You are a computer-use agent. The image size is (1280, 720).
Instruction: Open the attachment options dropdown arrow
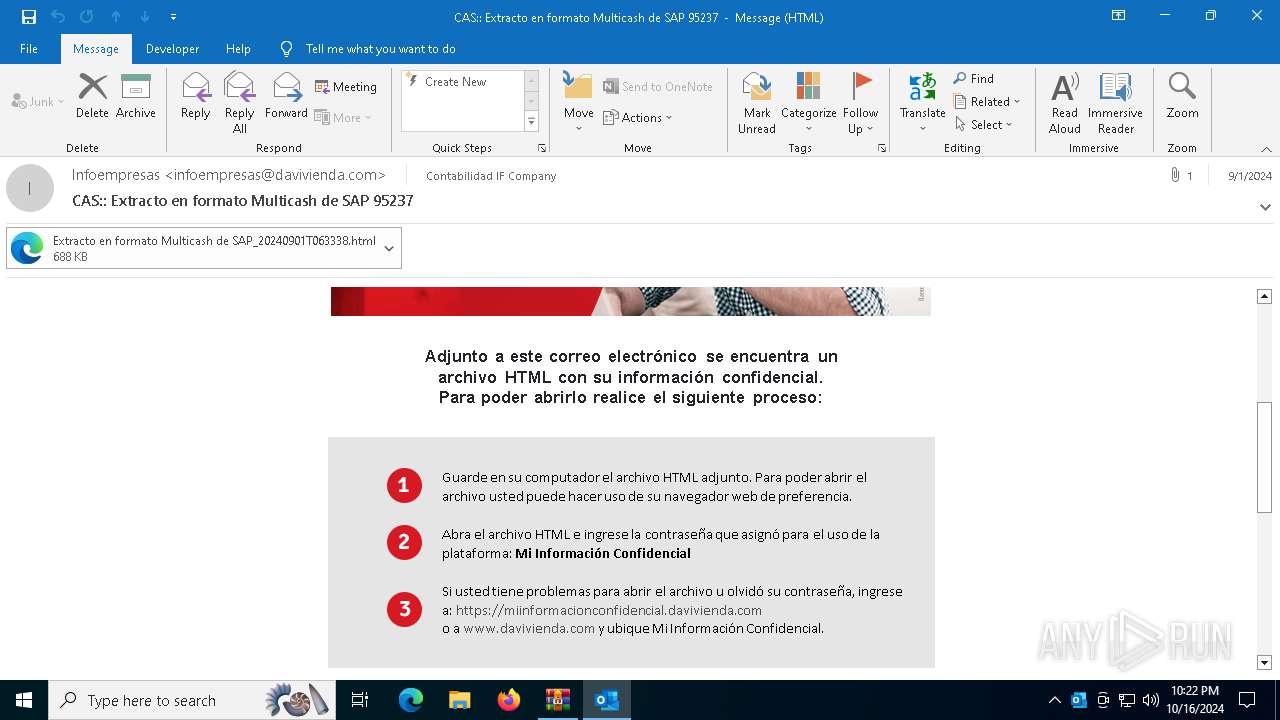(x=389, y=248)
